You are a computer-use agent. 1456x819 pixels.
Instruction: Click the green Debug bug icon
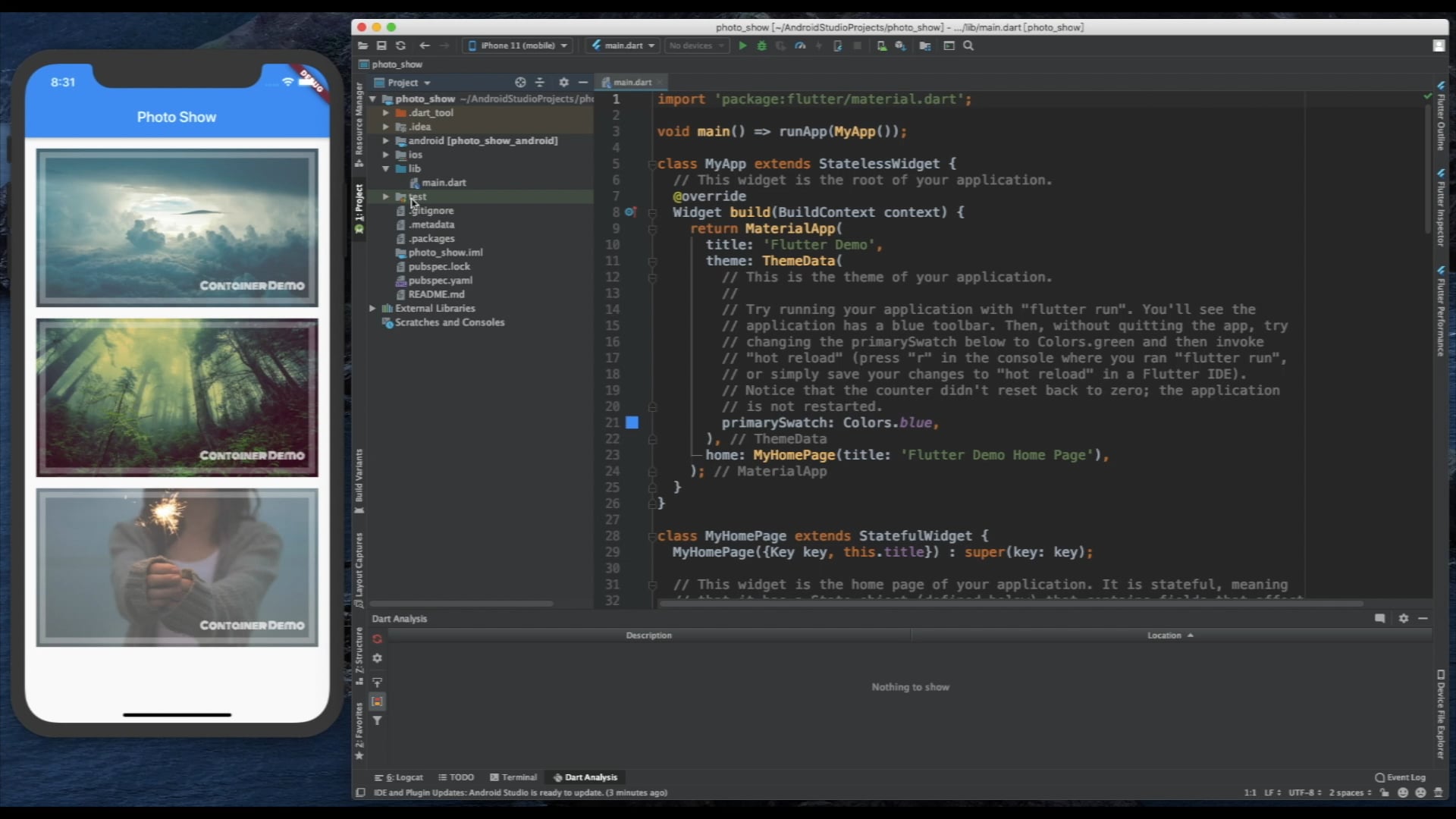click(761, 45)
